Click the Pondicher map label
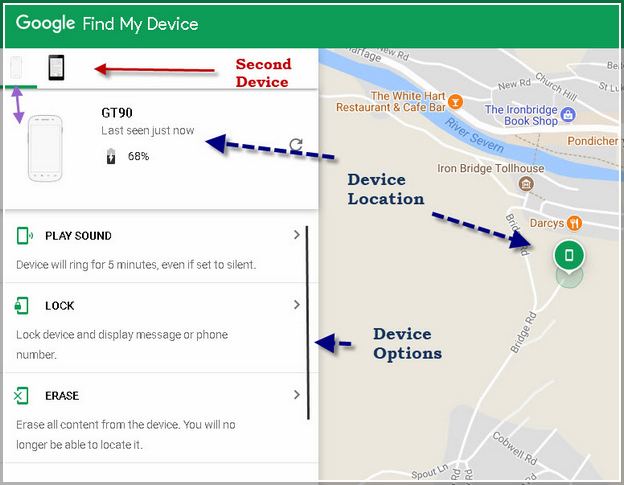Viewport: 624px width, 485px height. coord(593,141)
